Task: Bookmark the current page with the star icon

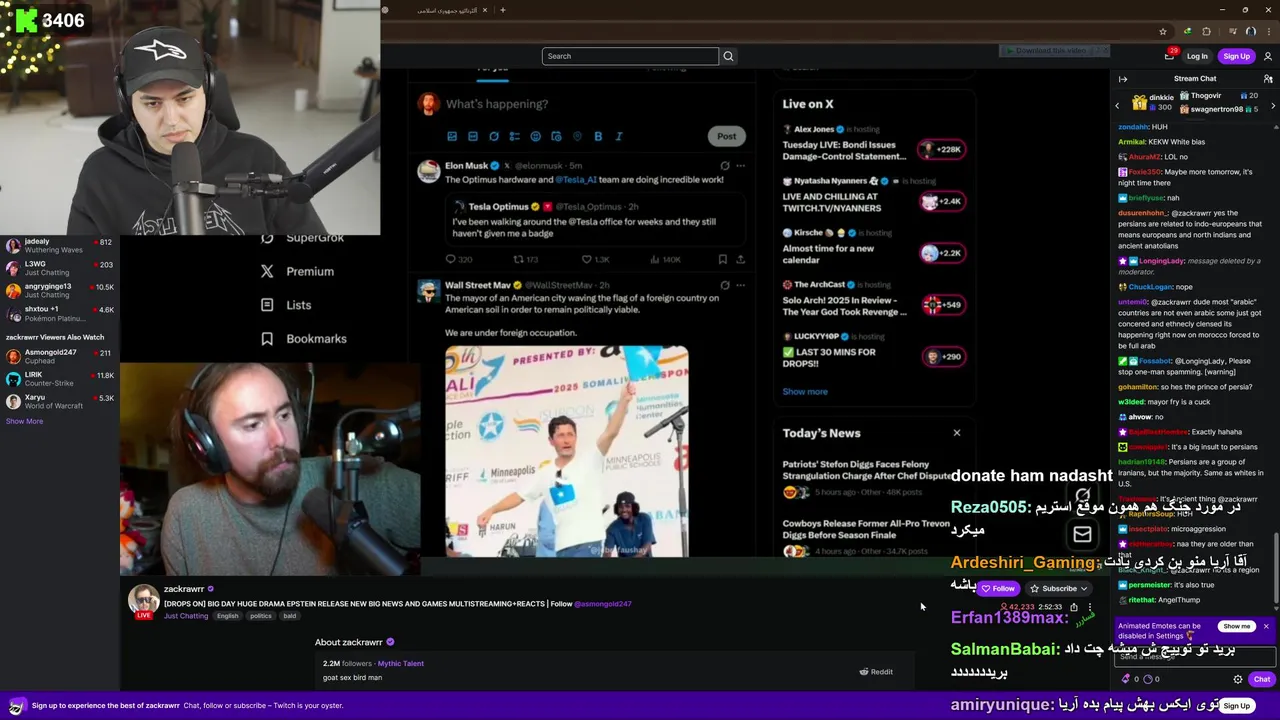Action: point(1163,32)
